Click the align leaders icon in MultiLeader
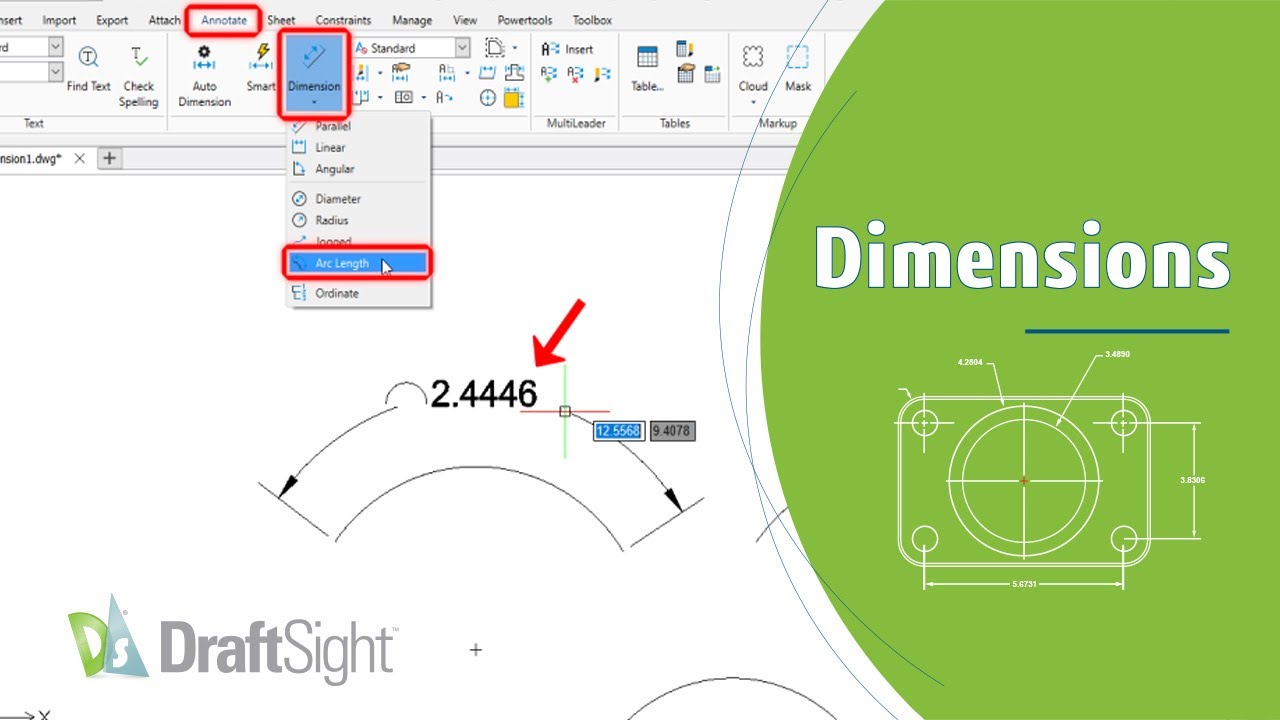This screenshot has height=720, width=1280. coord(602,73)
